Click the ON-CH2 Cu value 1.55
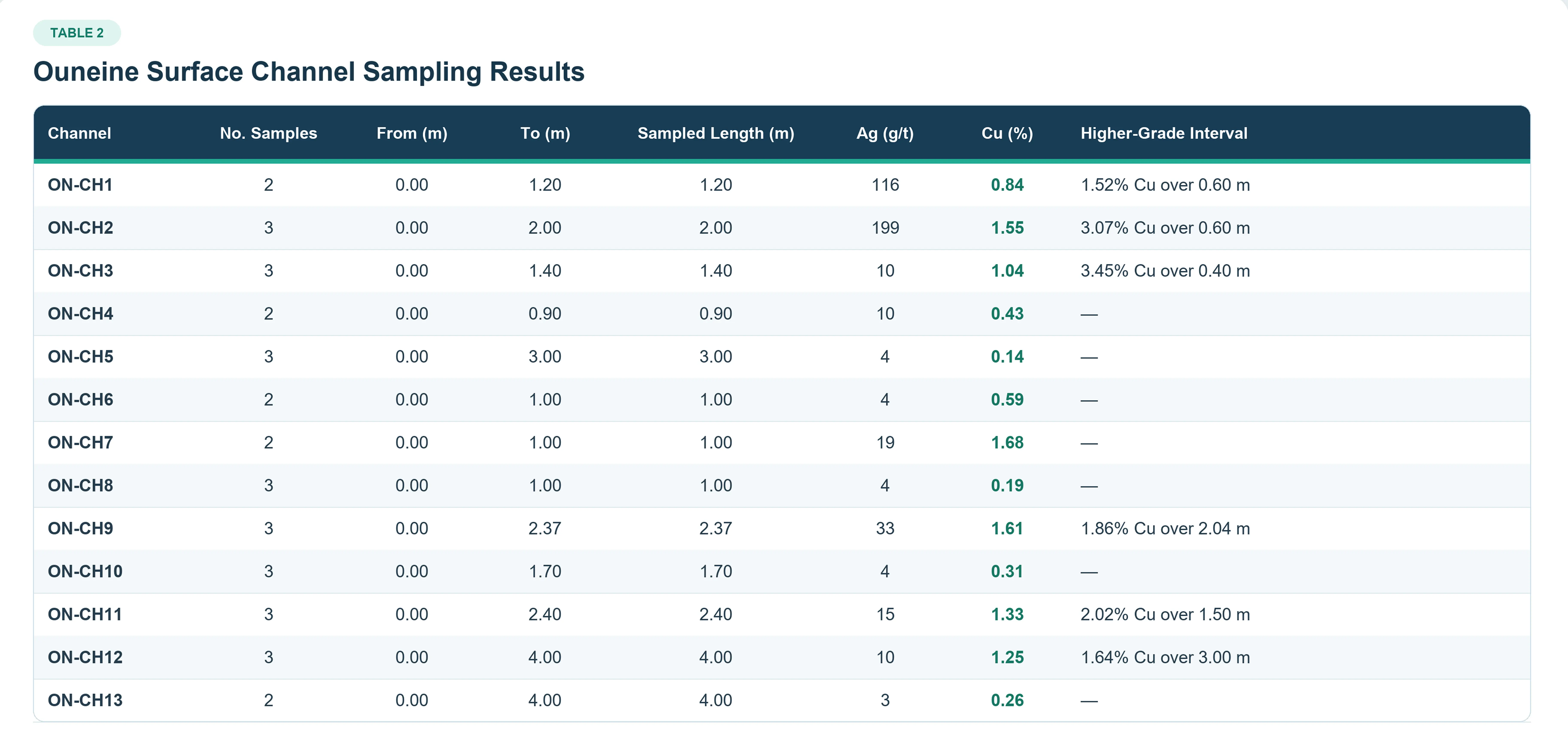Viewport: 1568px width, 756px height. (1007, 228)
